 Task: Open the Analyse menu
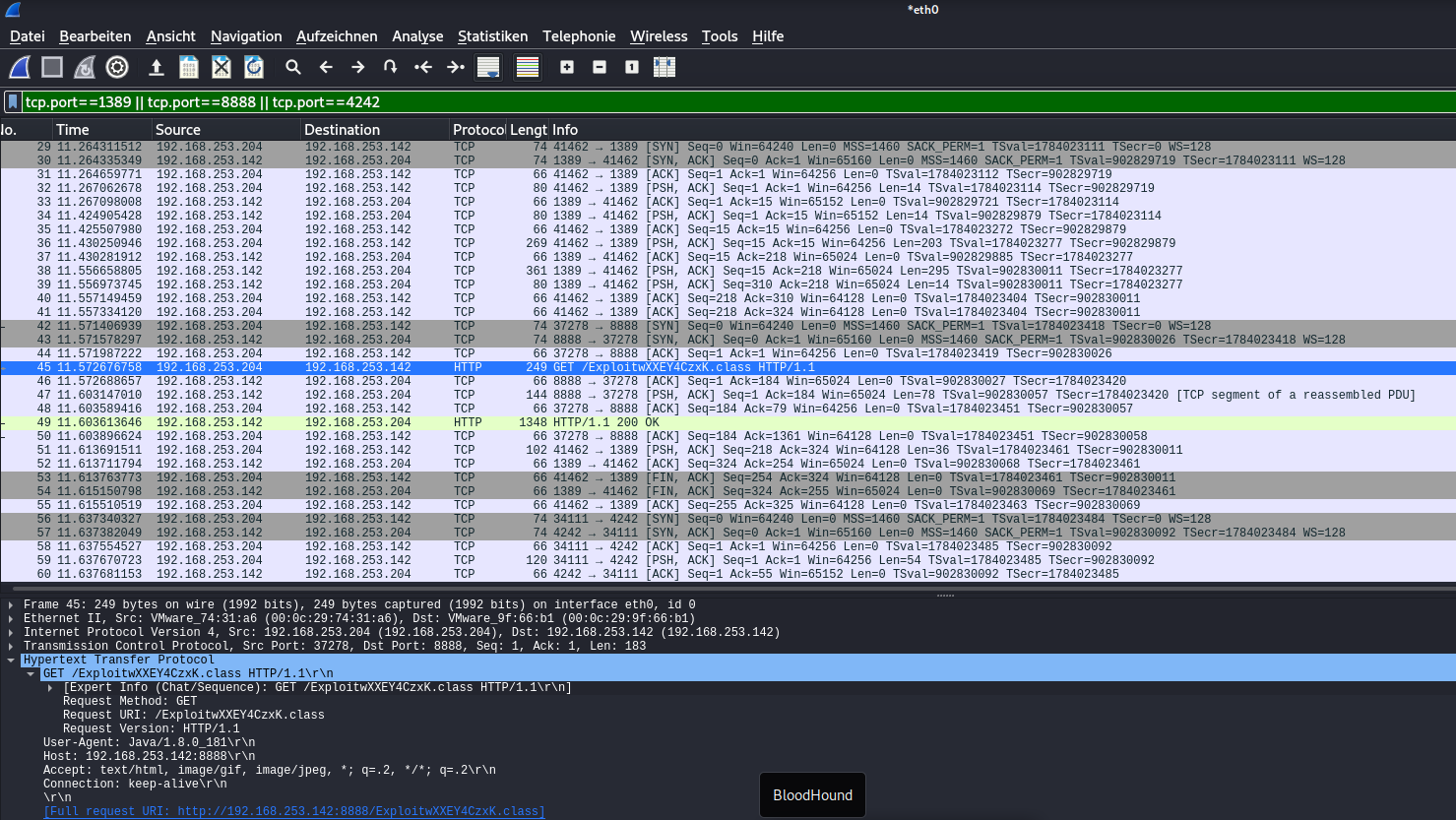(417, 36)
